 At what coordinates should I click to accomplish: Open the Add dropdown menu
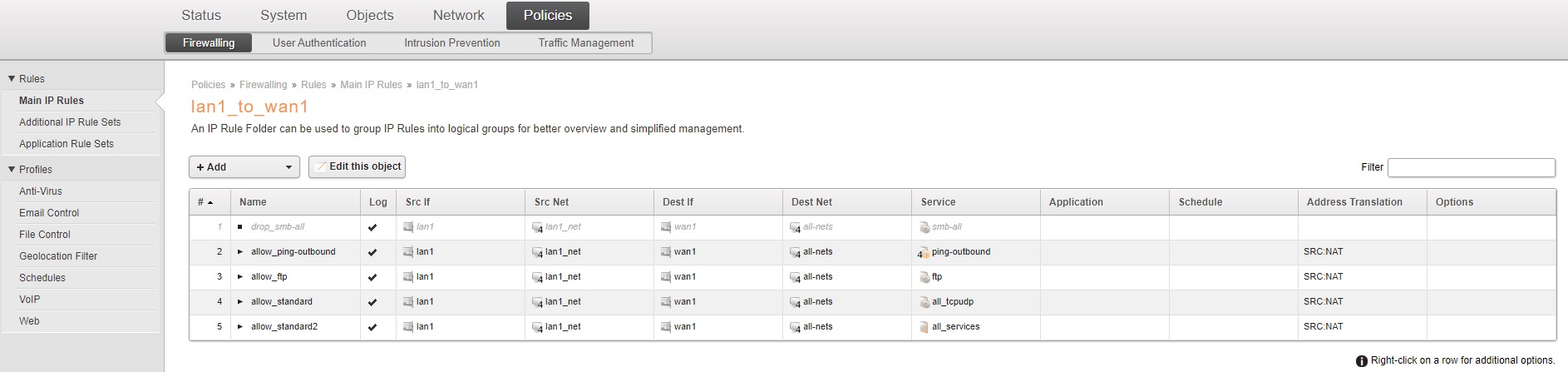[x=244, y=167]
